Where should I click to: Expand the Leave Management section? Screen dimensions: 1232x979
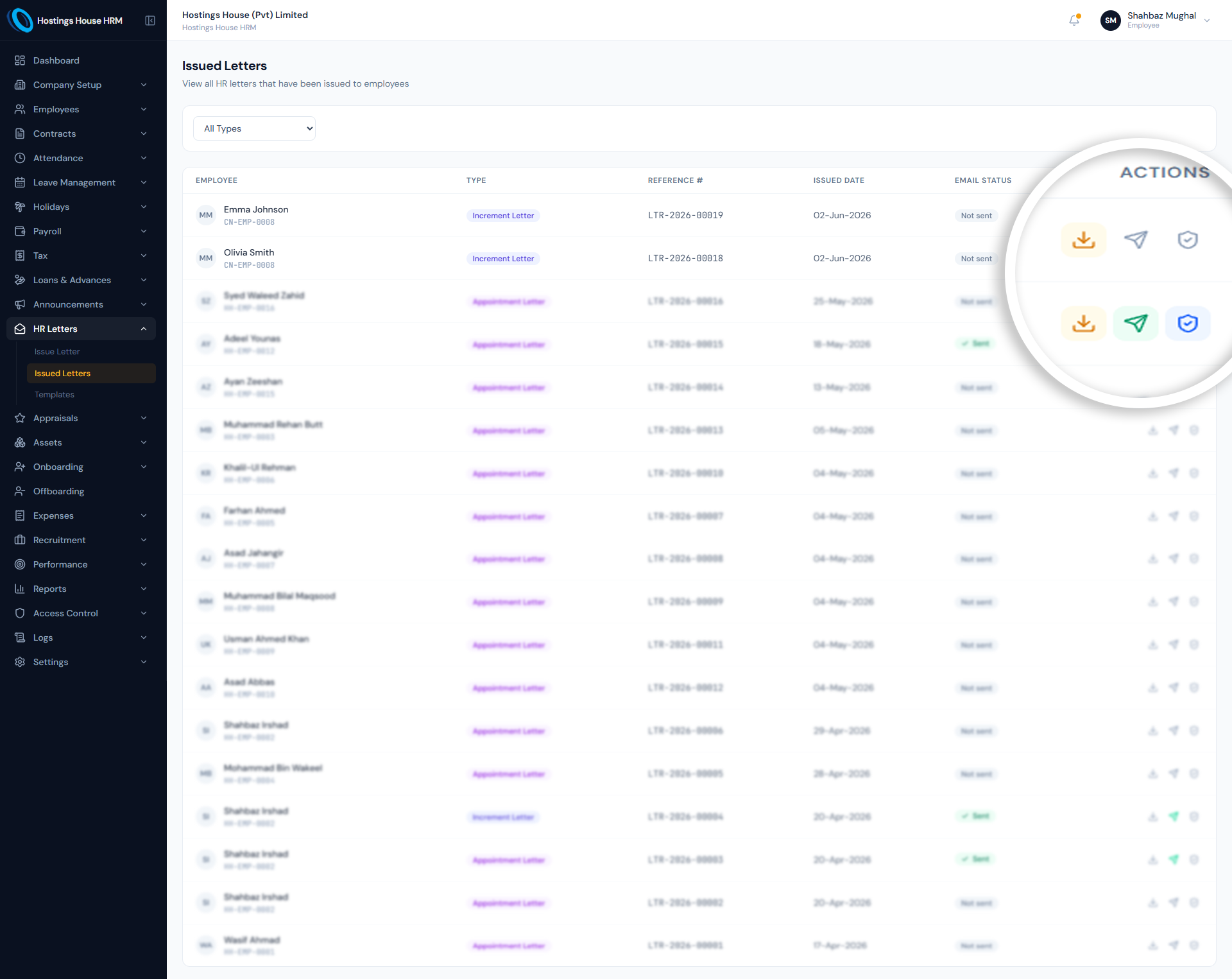81,182
